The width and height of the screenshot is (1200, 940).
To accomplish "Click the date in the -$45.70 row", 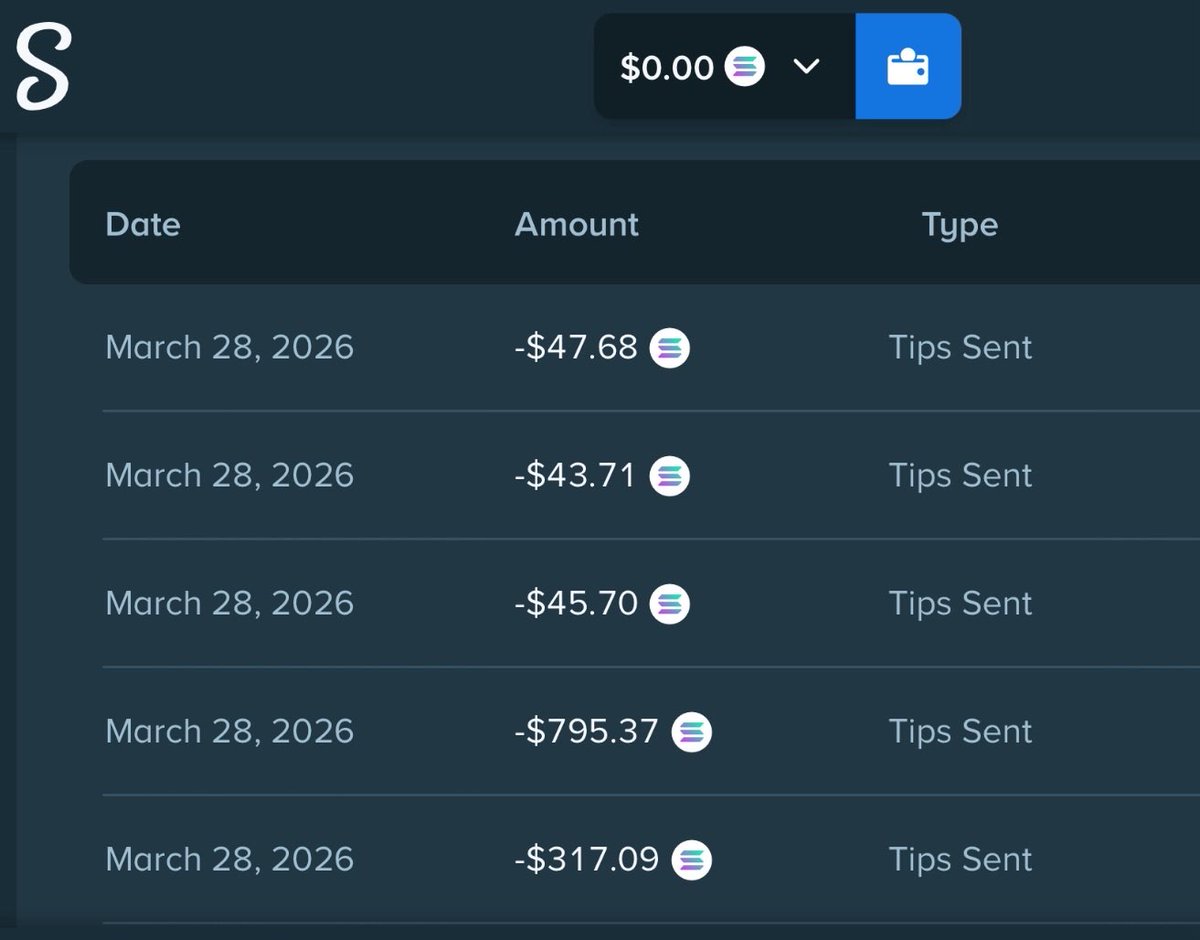I will (x=229, y=604).
